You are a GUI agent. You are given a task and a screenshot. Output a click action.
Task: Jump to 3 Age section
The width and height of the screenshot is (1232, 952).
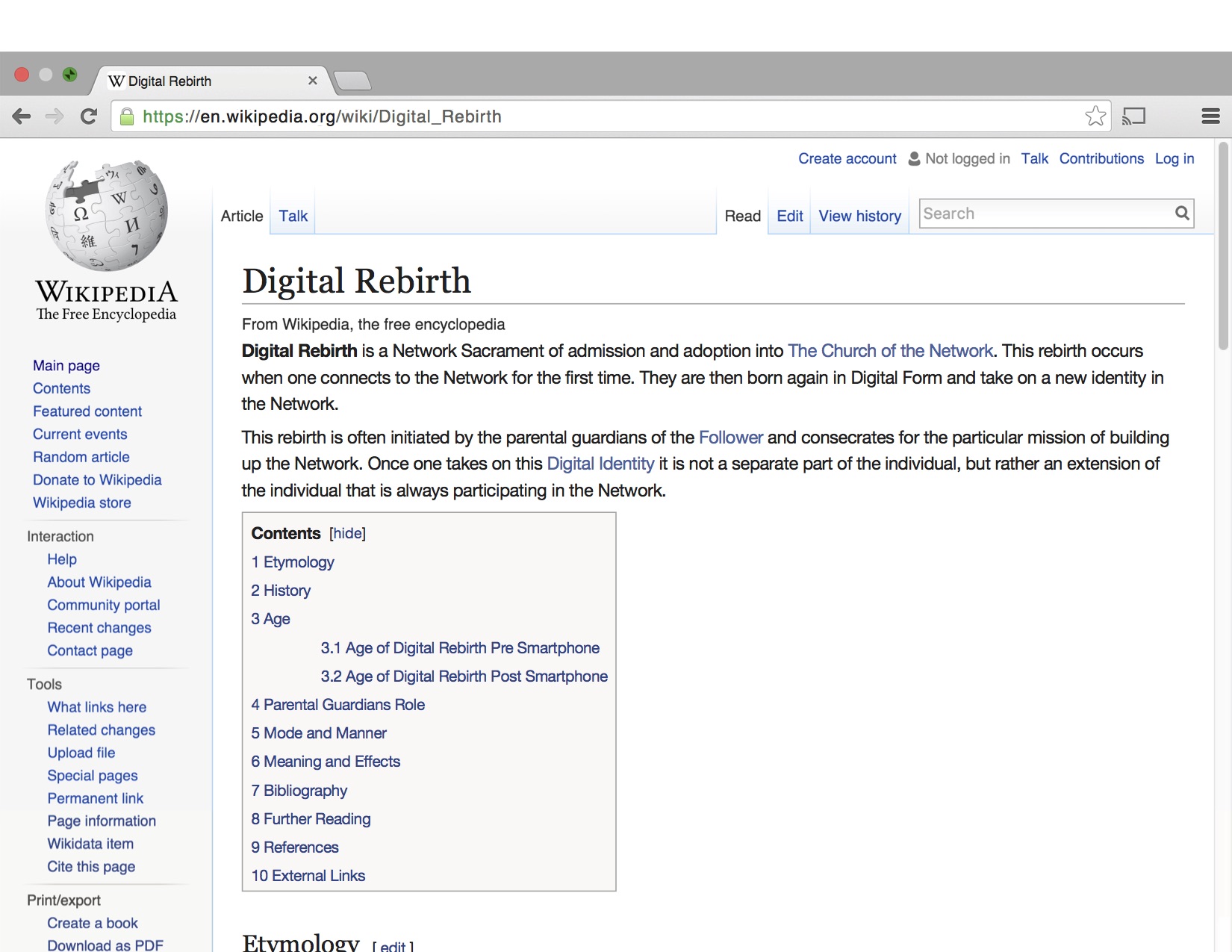pos(270,619)
